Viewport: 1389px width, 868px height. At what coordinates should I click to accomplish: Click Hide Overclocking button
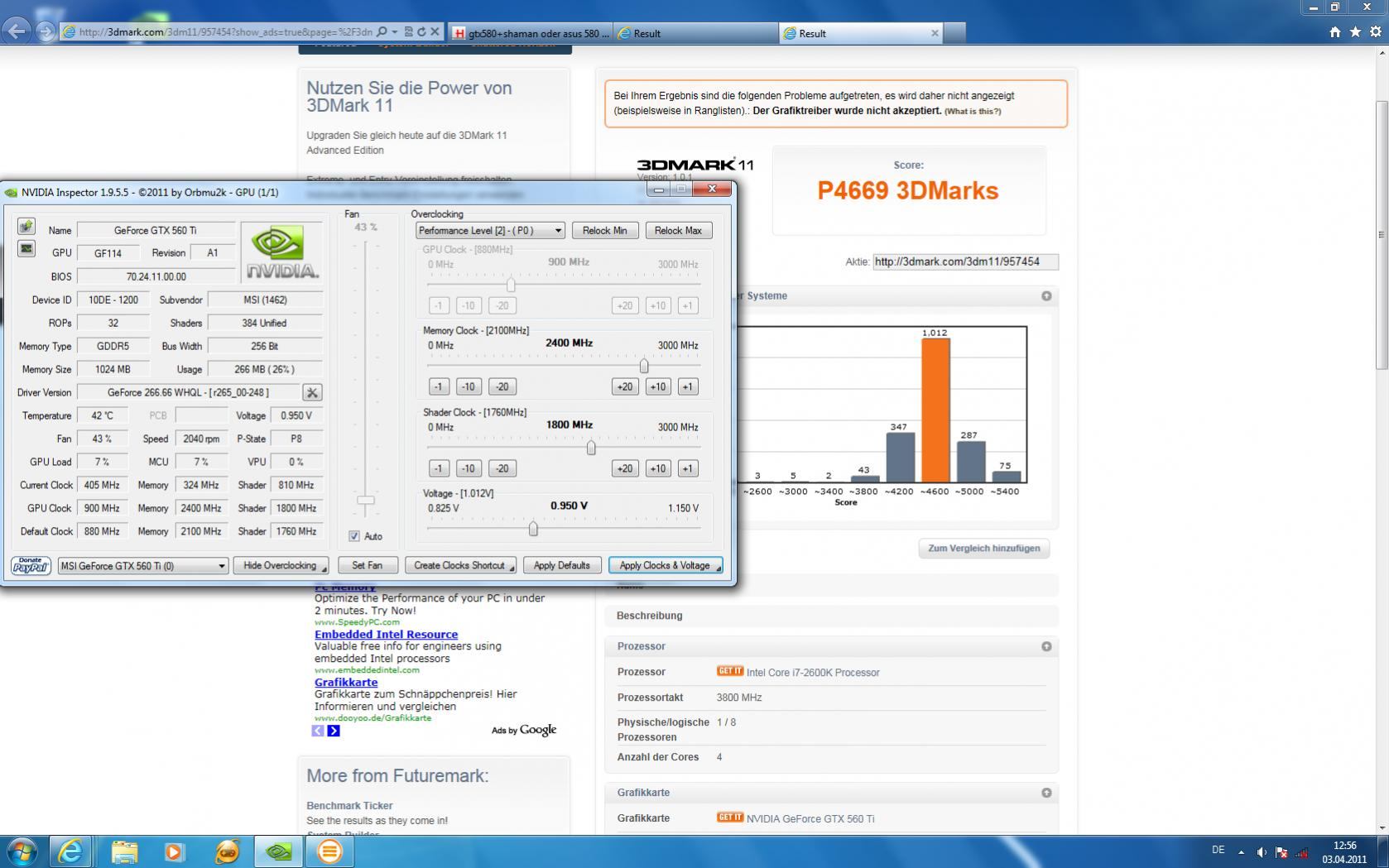[281, 565]
